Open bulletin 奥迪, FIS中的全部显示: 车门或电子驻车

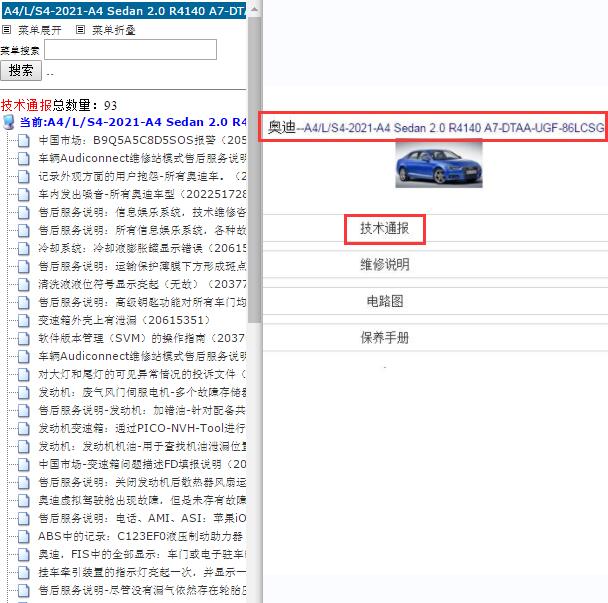(x=142, y=554)
